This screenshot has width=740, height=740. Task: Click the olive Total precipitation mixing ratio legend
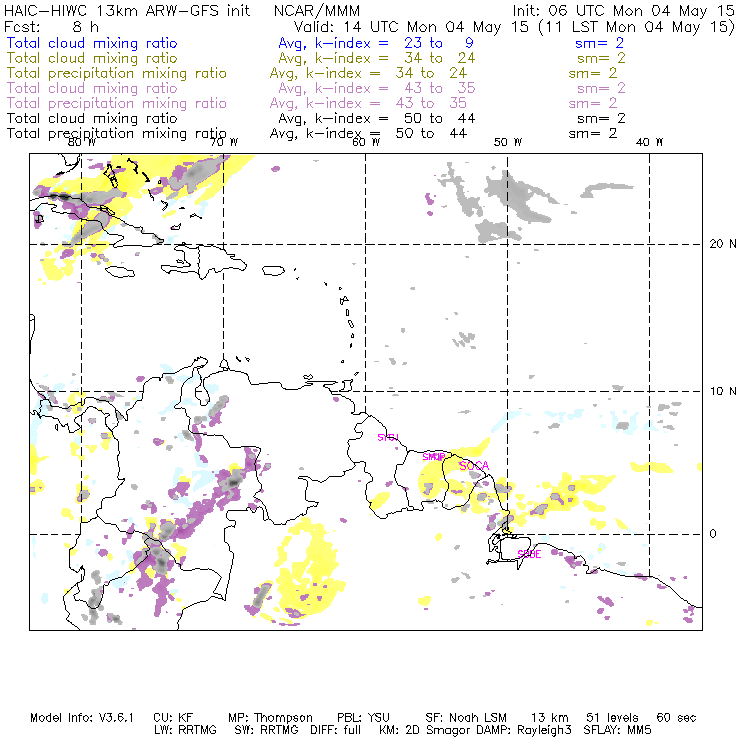click(117, 73)
